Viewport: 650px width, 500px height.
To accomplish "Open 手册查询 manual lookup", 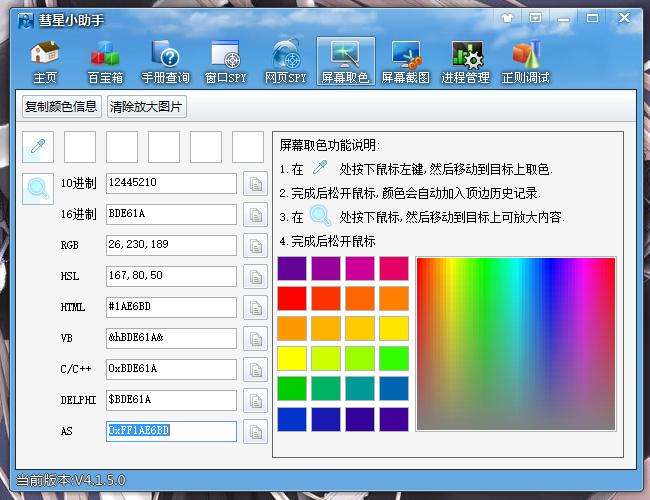I will click(x=165, y=62).
